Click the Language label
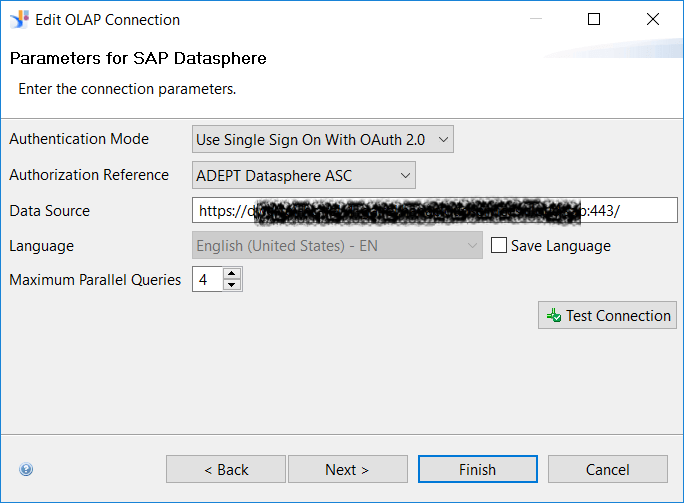The height and width of the screenshot is (503, 684). pos(41,246)
